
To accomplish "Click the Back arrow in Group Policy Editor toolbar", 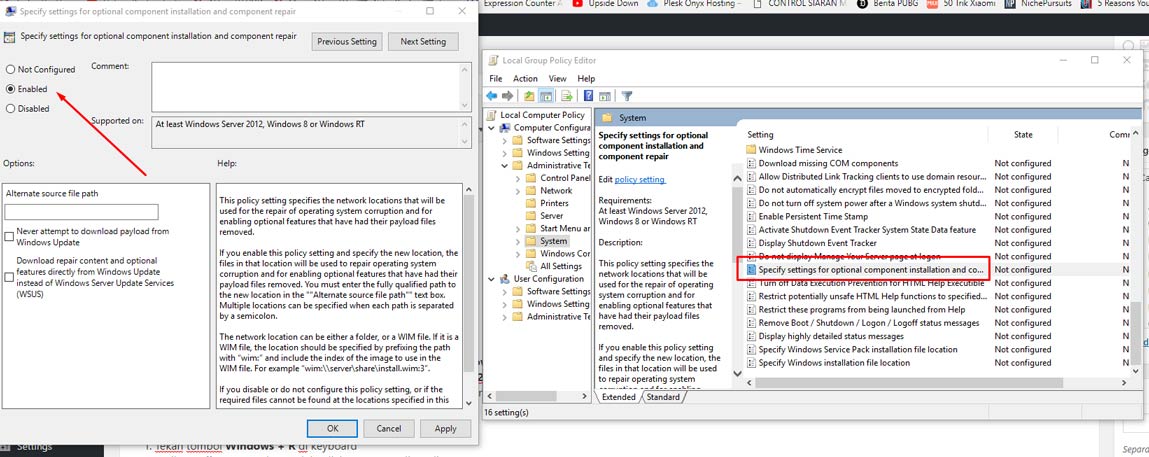I will coord(492,96).
